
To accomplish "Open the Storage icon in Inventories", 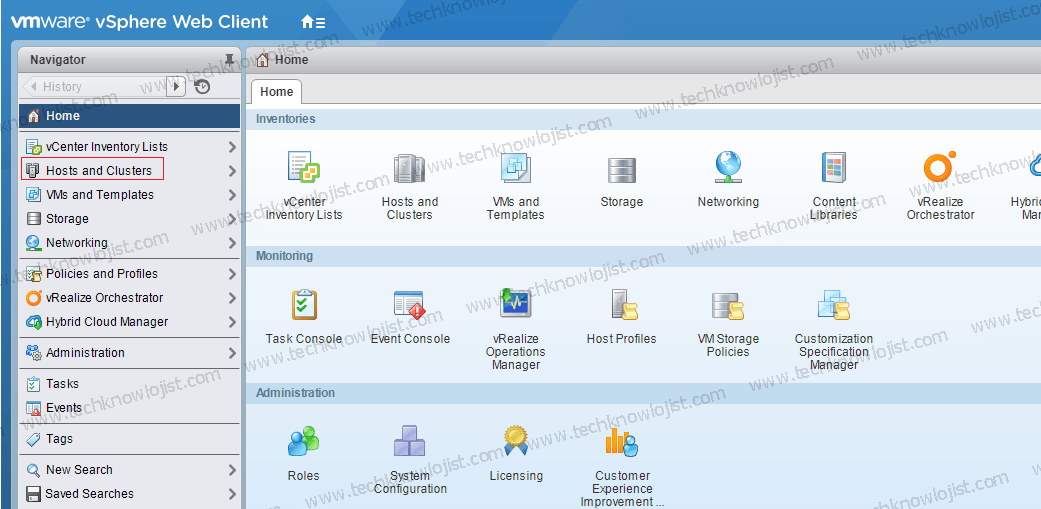I will (x=621, y=170).
